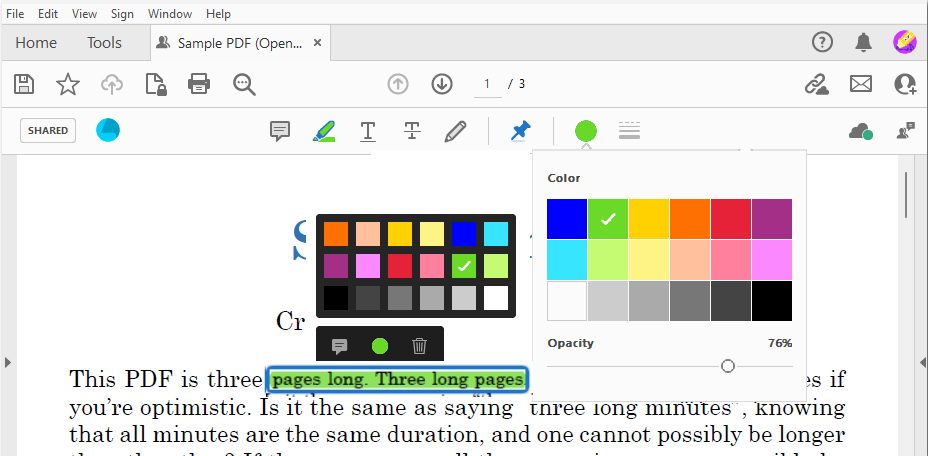Open the green color picker in the toolbar
This screenshot has height=456, width=928.
pyautogui.click(x=585, y=131)
